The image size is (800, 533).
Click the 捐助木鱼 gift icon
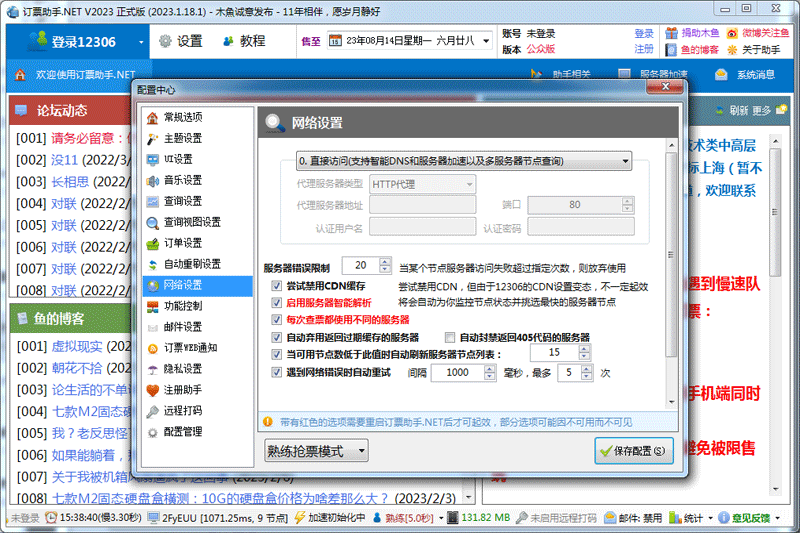[671, 33]
